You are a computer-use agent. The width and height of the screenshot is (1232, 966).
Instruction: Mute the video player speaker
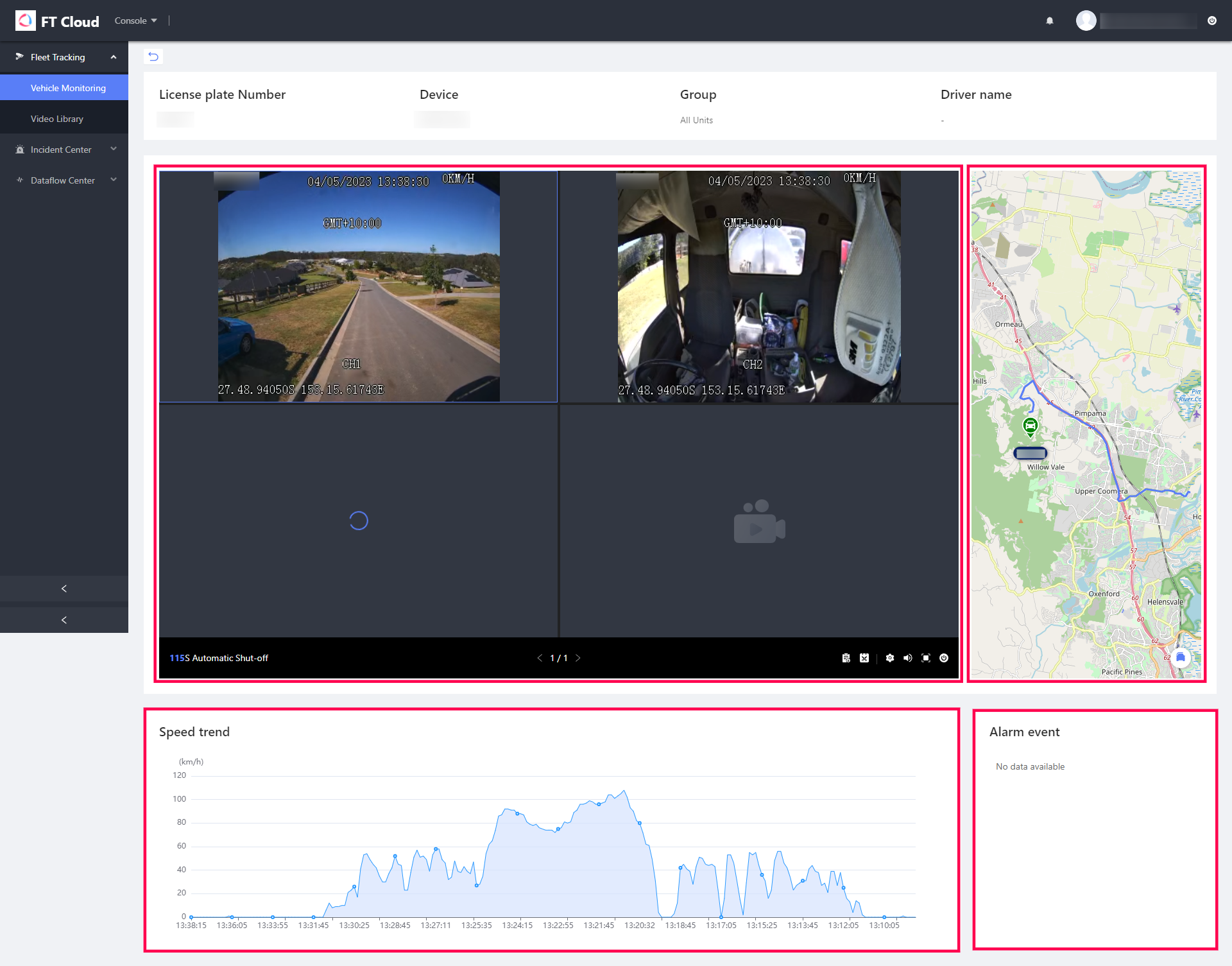(x=908, y=658)
